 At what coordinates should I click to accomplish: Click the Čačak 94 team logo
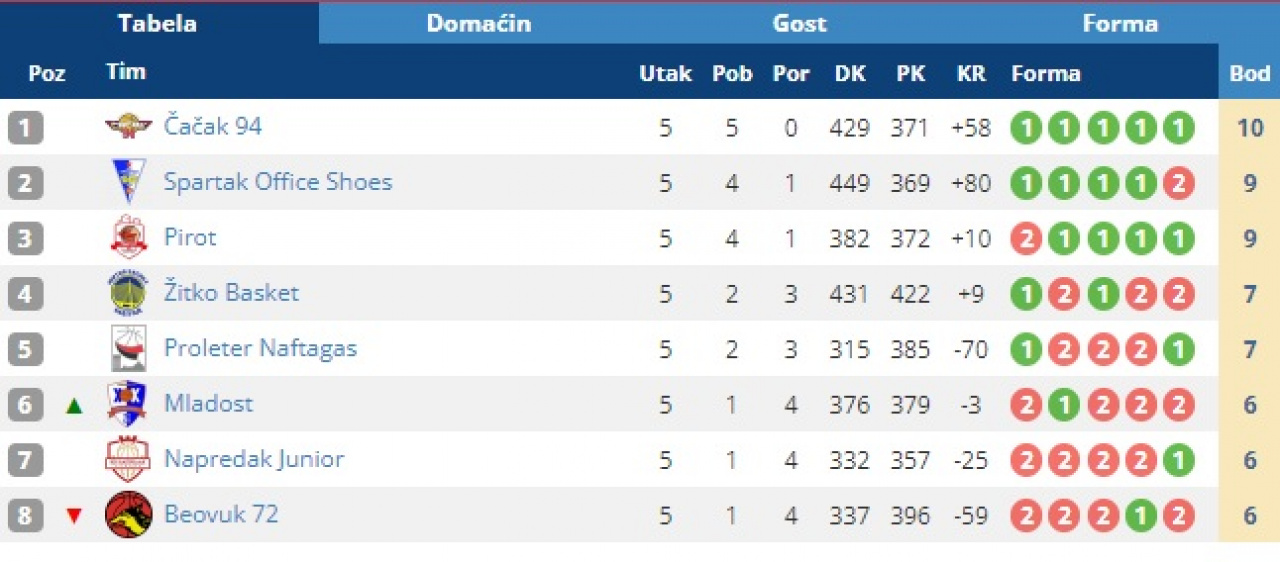click(128, 126)
